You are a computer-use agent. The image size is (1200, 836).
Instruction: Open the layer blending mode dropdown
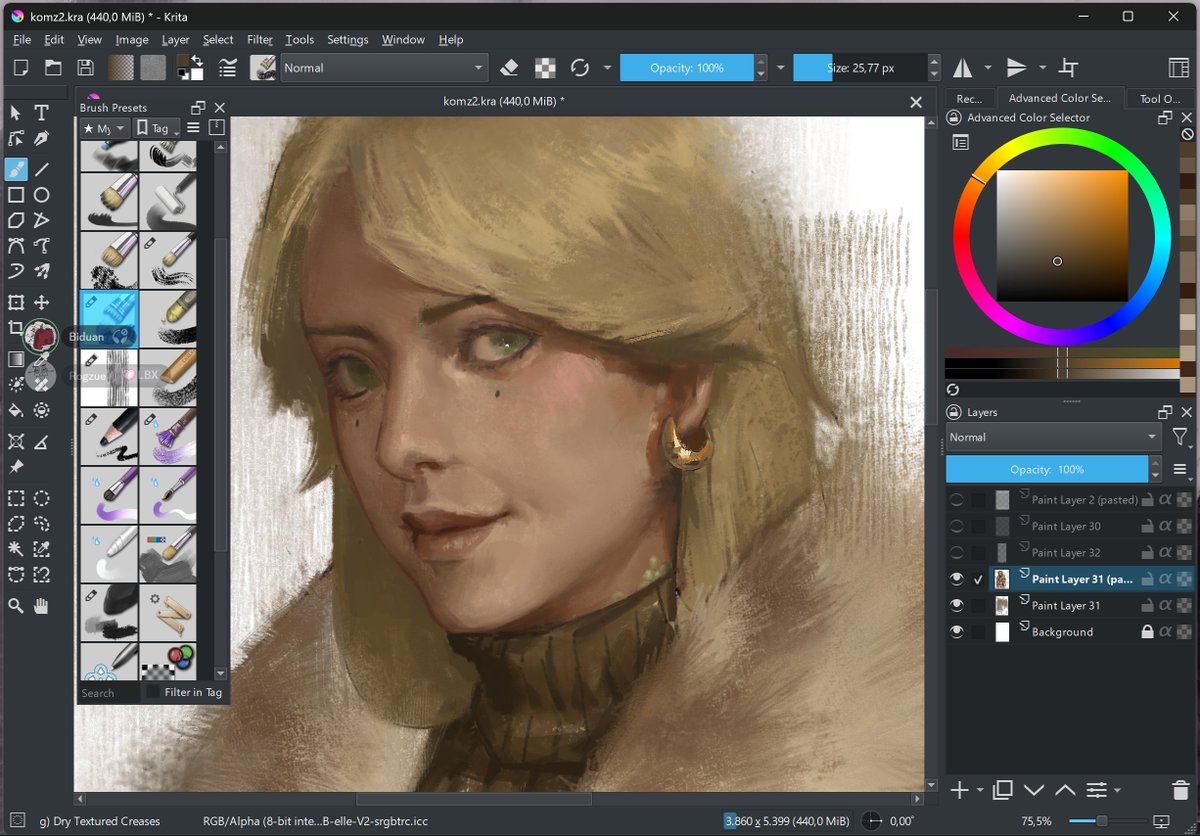pos(1054,437)
